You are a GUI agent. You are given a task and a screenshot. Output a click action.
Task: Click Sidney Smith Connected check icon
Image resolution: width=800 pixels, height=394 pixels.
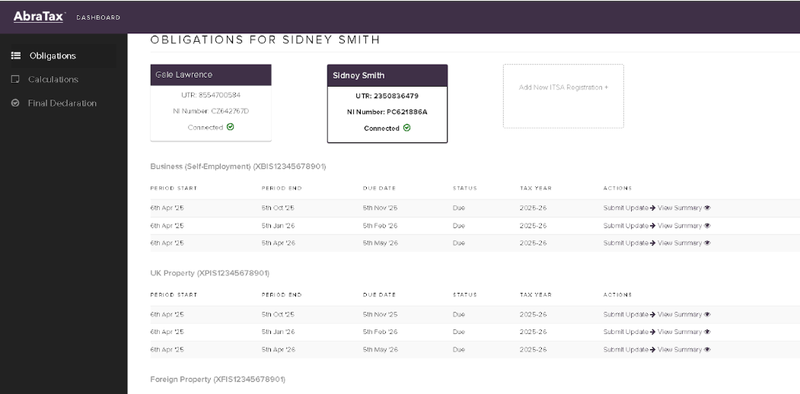coord(407,128)
